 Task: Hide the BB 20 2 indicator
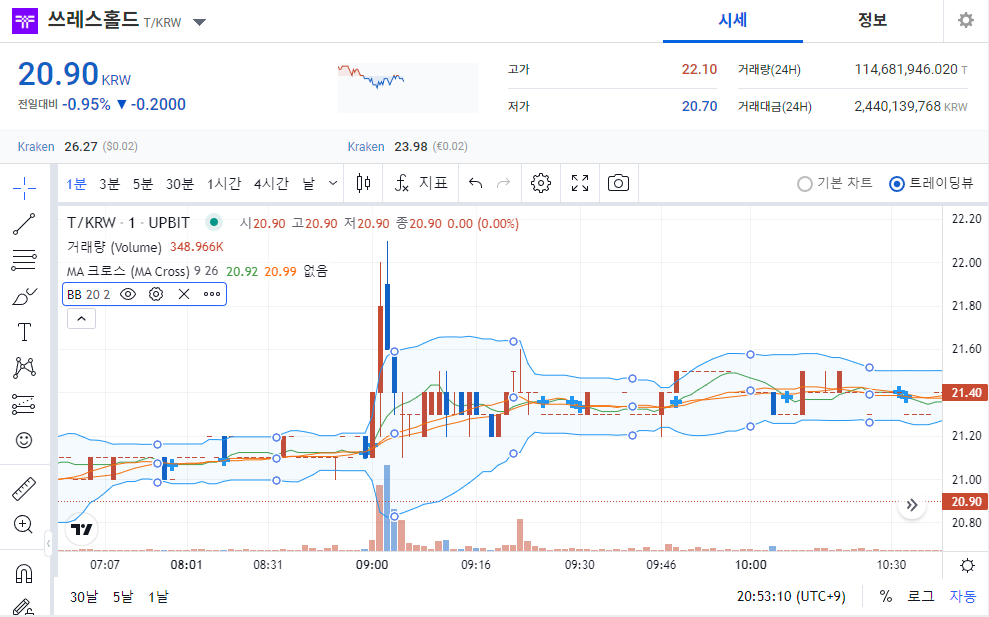[x=128, y=295]
